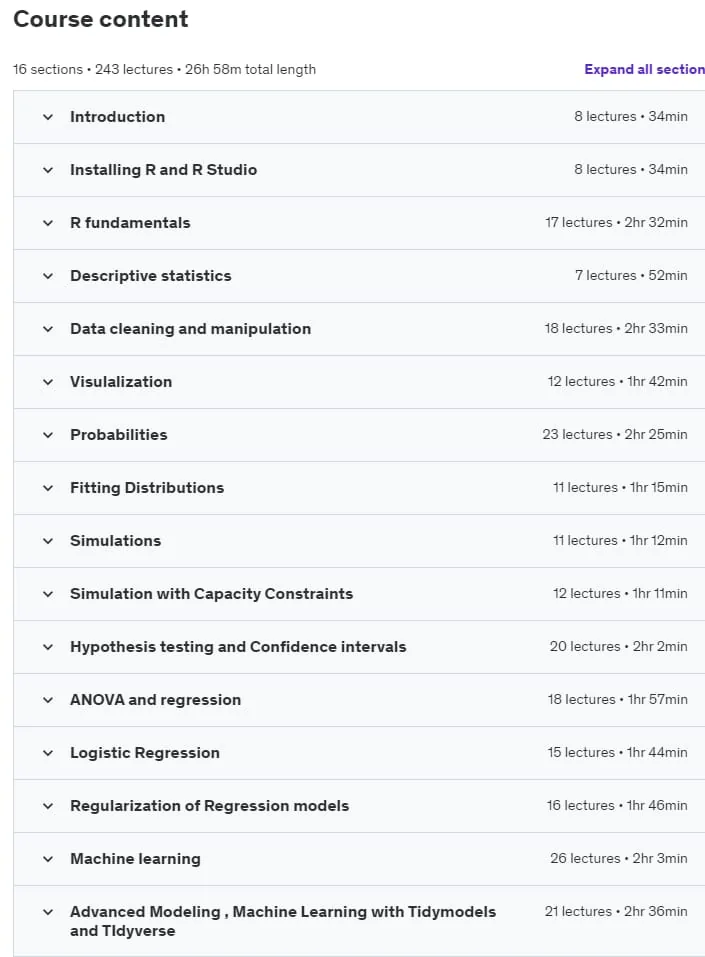Expand ANOVA and regression chevron

coord(48,701)
